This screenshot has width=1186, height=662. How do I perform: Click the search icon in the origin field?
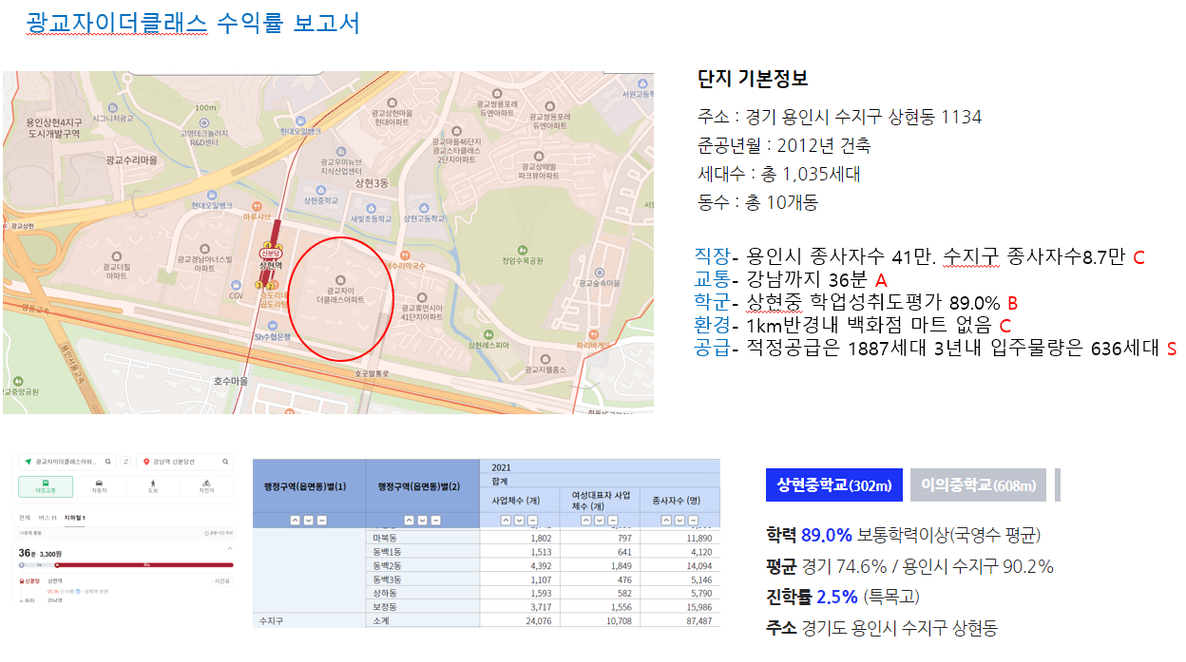point(108,462)
